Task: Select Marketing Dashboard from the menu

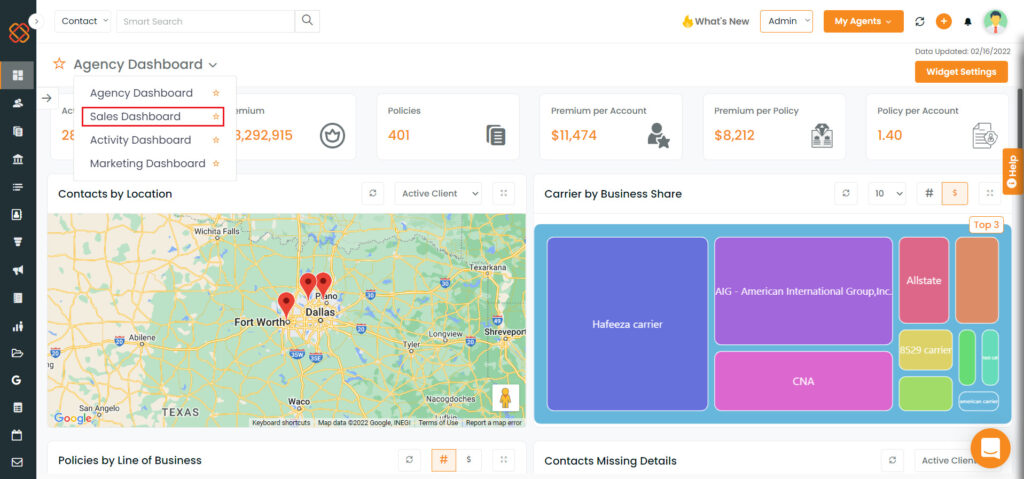Action: 147,163
